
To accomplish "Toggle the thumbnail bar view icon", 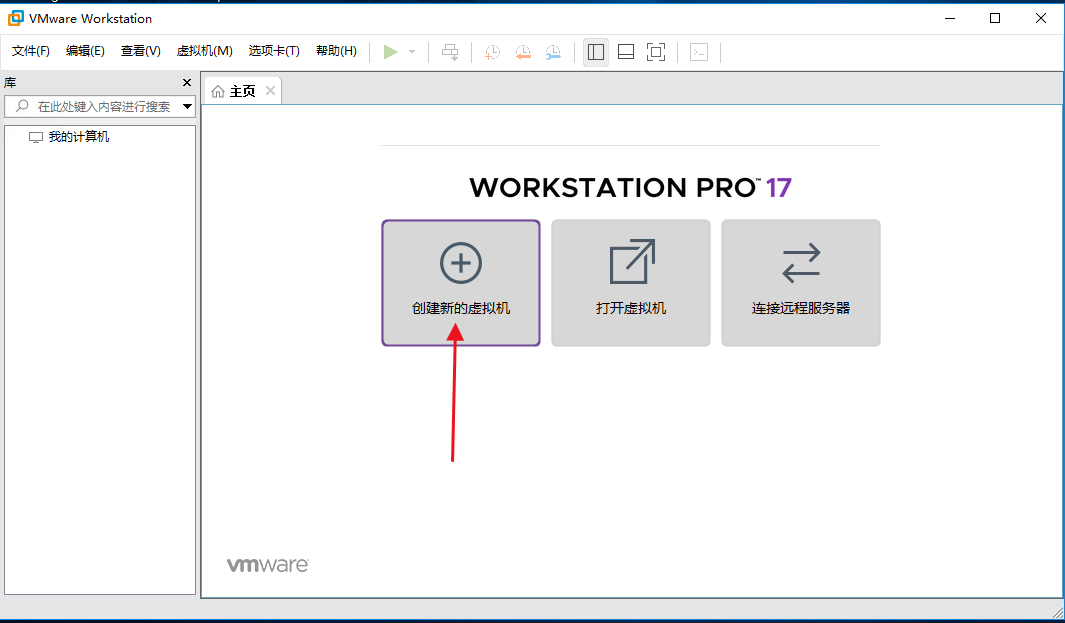I will [x=626, y=52].
